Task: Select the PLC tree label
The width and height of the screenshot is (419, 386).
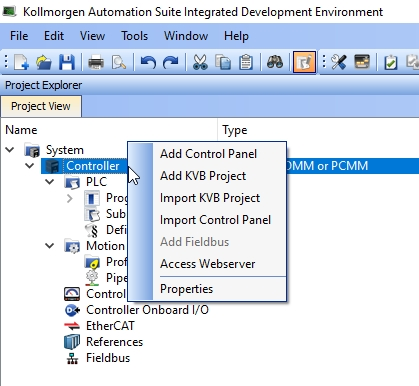Action: coord(96,182)
